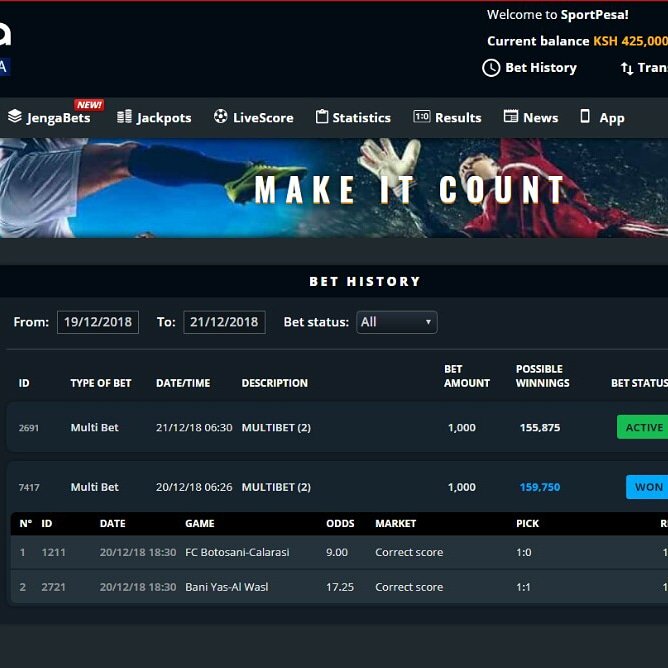Click the Results scoreboard icon
Viewport: 668px width, 668px height.
pos(421,116)
